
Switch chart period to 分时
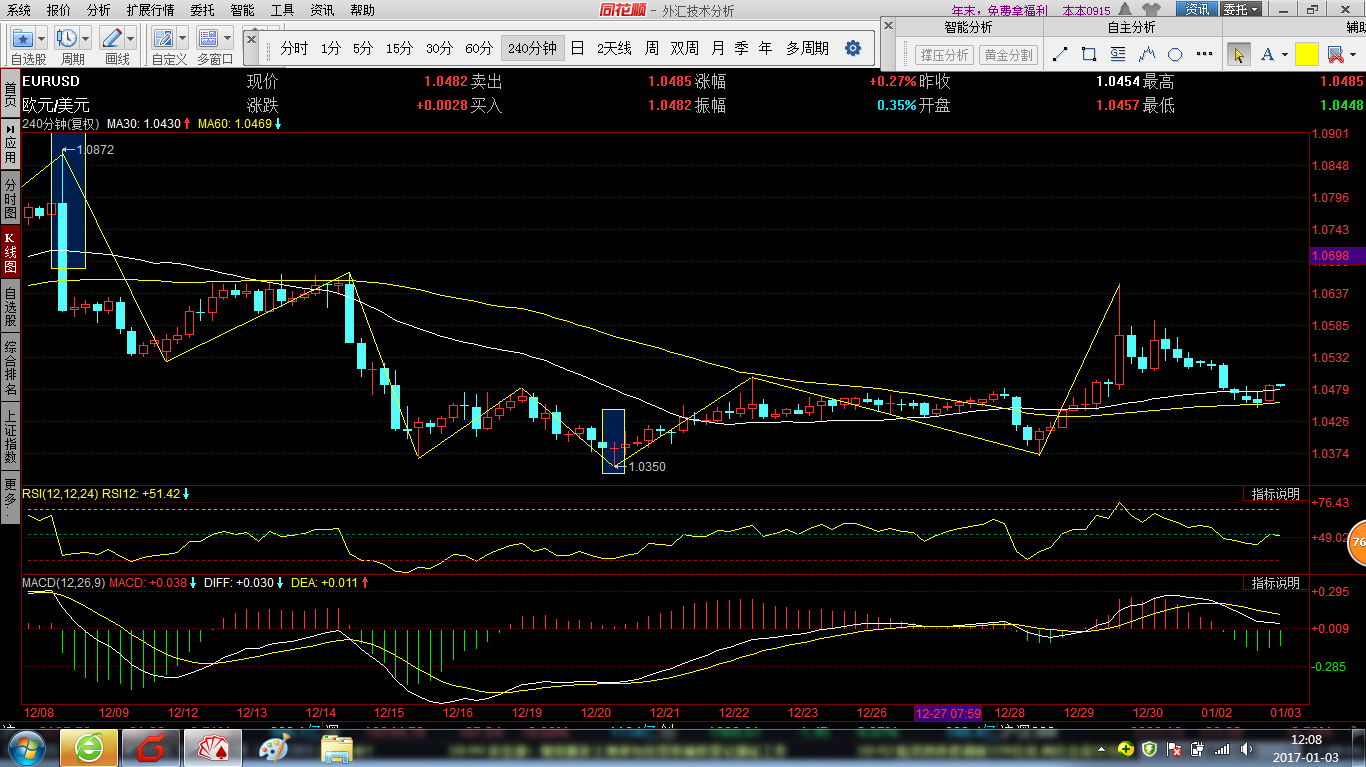(294, 48)
